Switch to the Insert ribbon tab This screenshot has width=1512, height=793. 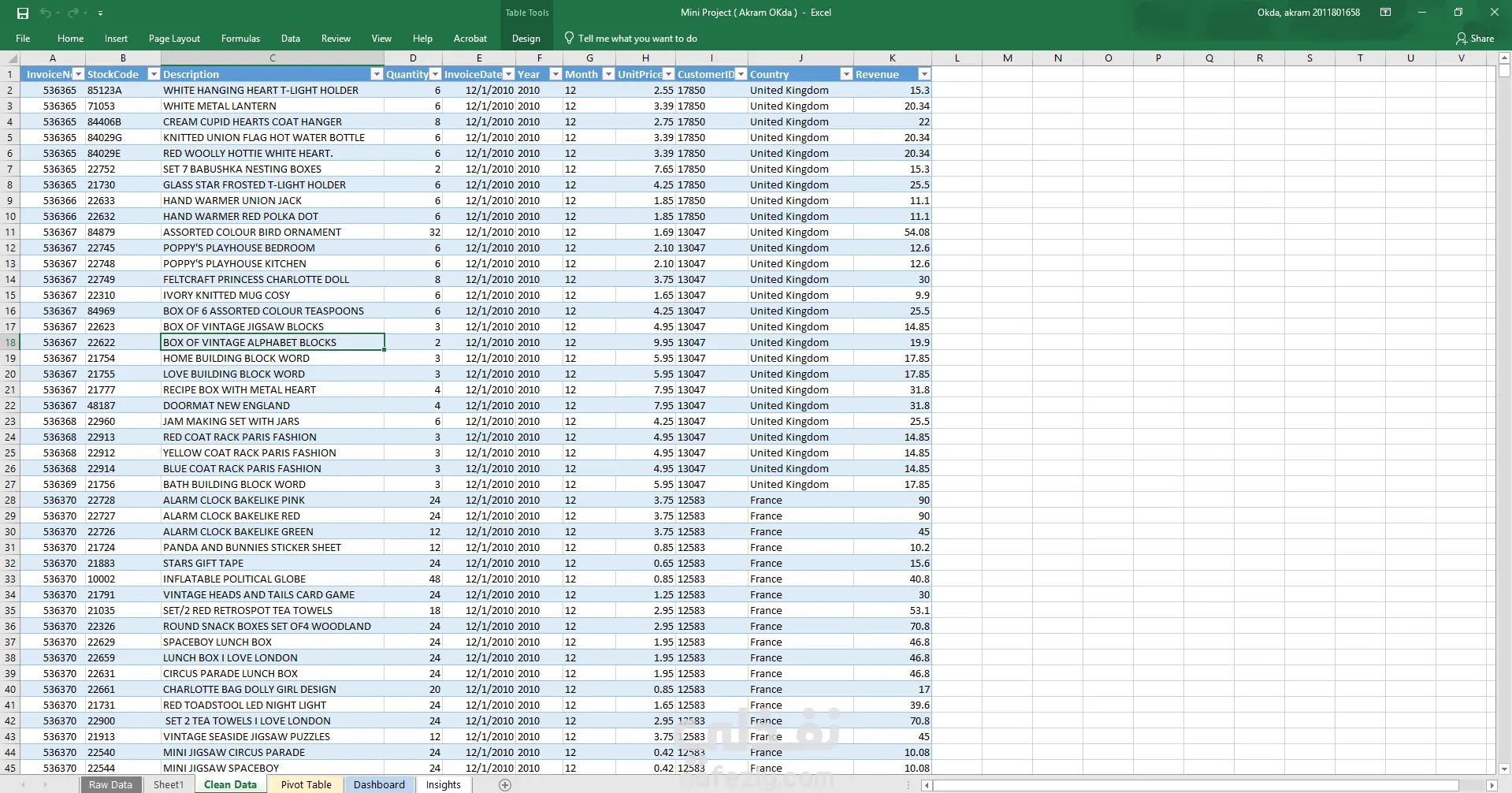pyautogui.click(x=116, y=39)
